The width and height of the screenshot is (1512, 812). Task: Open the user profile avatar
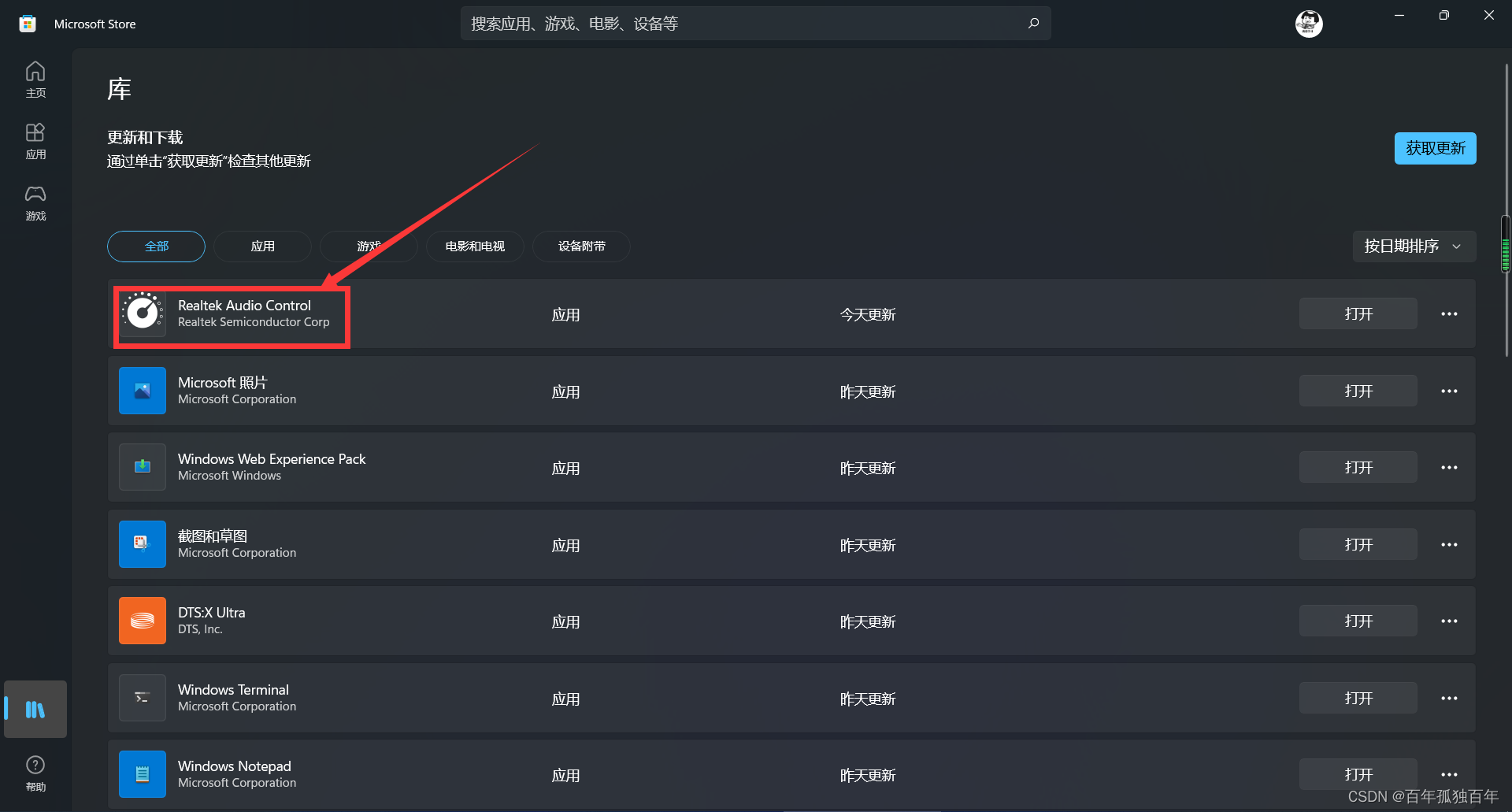1309,24
